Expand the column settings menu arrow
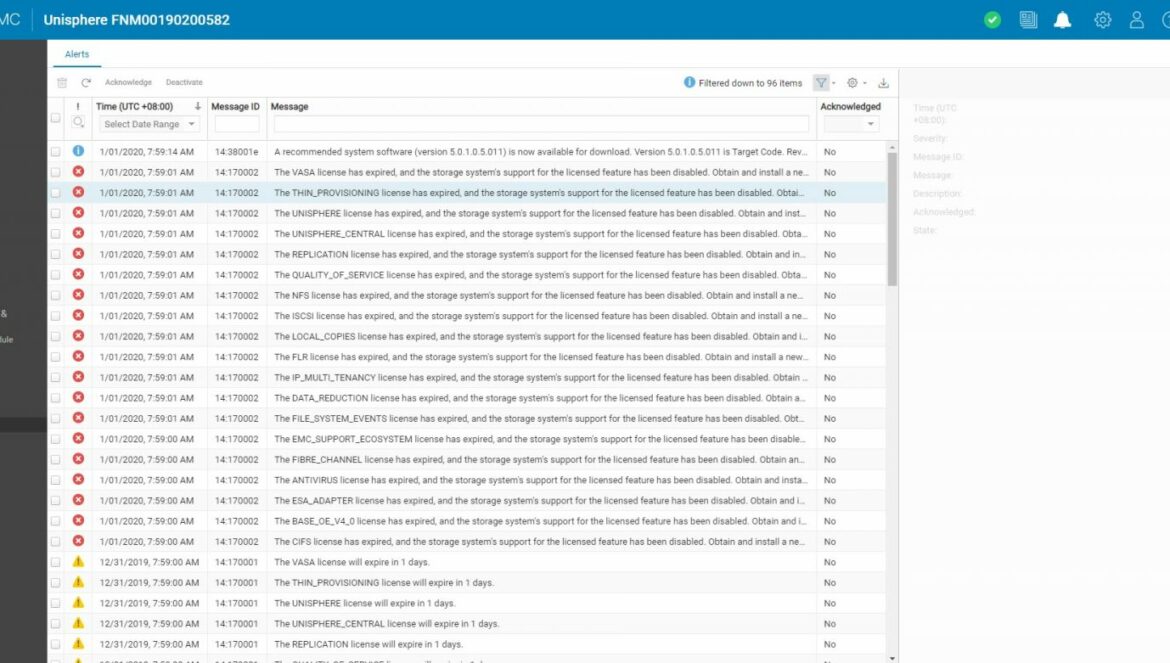1170x663 pixels. pyautogui.click(x=865, y=83)
